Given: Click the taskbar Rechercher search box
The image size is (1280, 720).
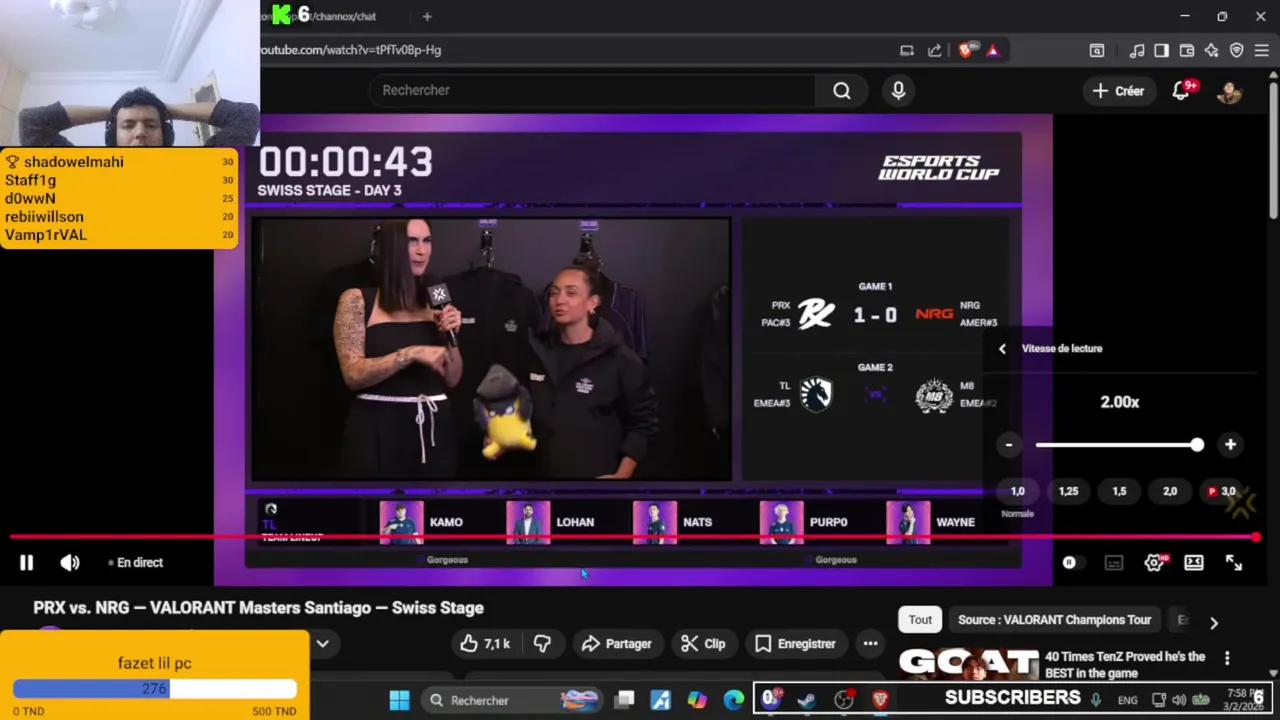Looking at the screenshot, I should click(513, 700).
